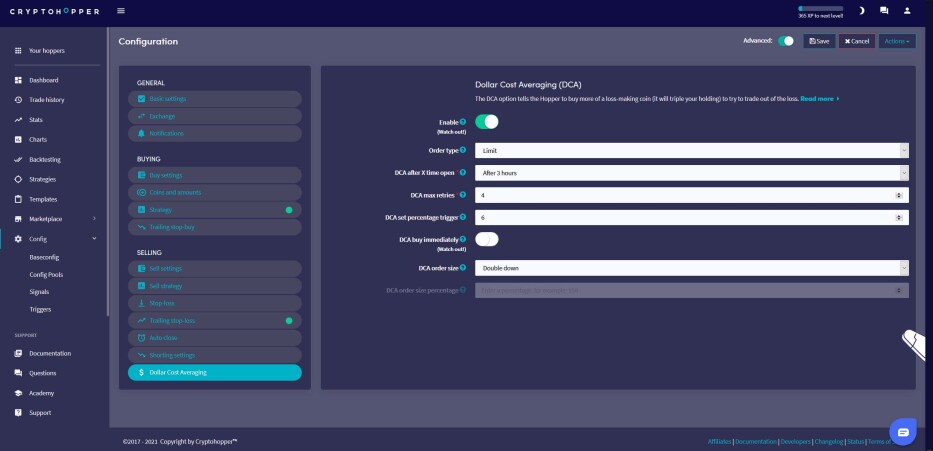Open Baseconfig submenu link
The width and height of the screenshot is (933, 451).
point(44,258)
